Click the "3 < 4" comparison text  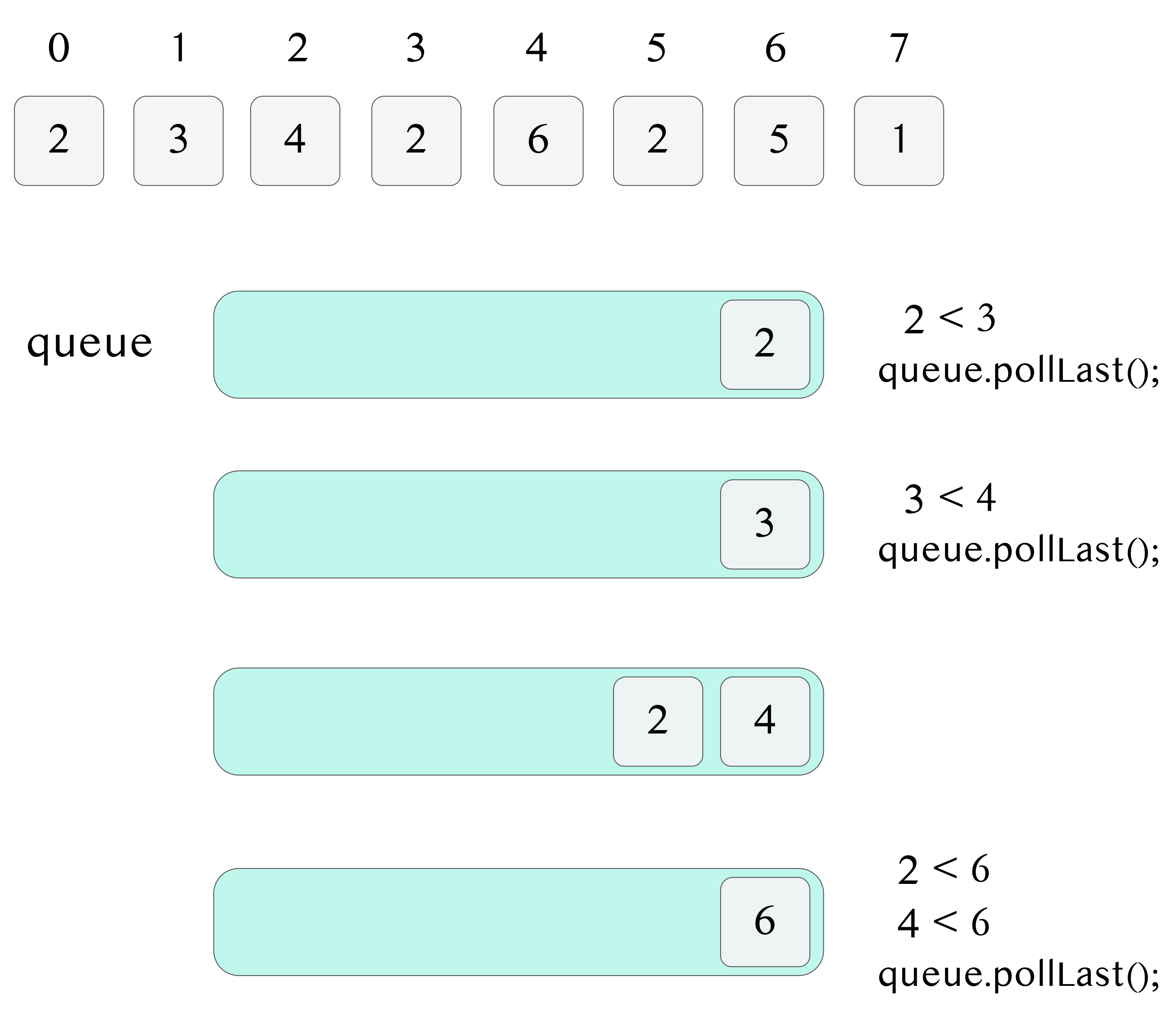tap(949, 498)
